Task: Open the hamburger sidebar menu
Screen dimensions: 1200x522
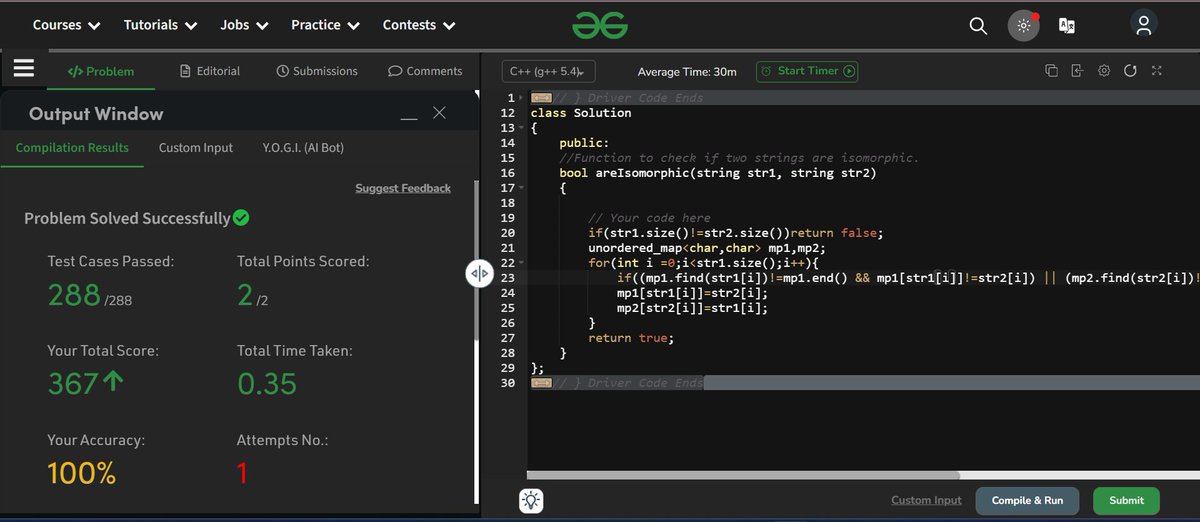Action: tap(24, 68)
